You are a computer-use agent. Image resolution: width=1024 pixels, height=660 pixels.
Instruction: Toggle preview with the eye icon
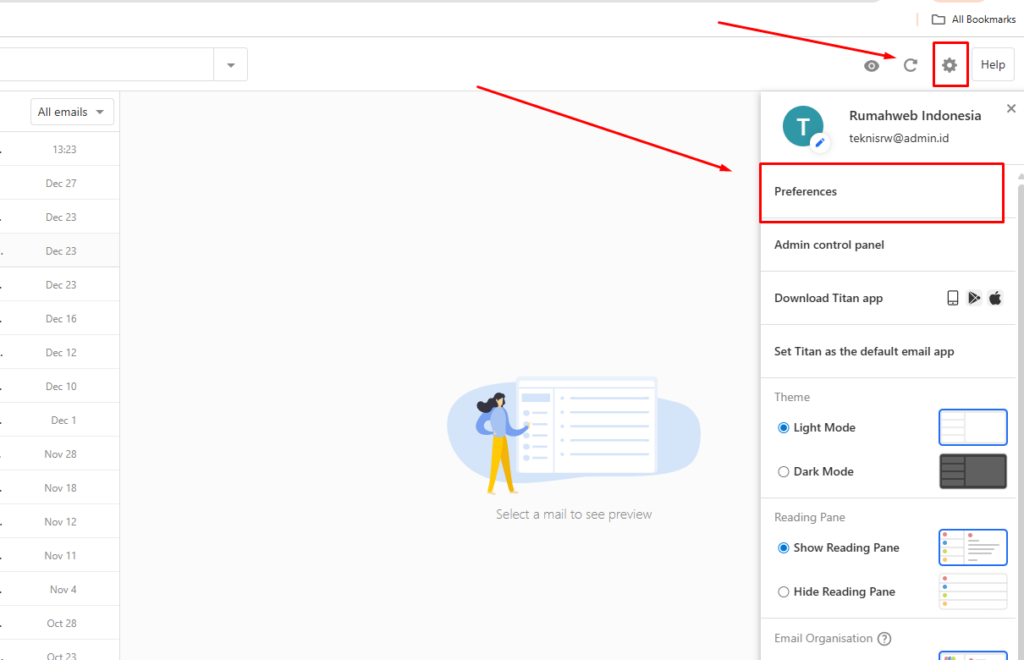(x=871, y=64)
